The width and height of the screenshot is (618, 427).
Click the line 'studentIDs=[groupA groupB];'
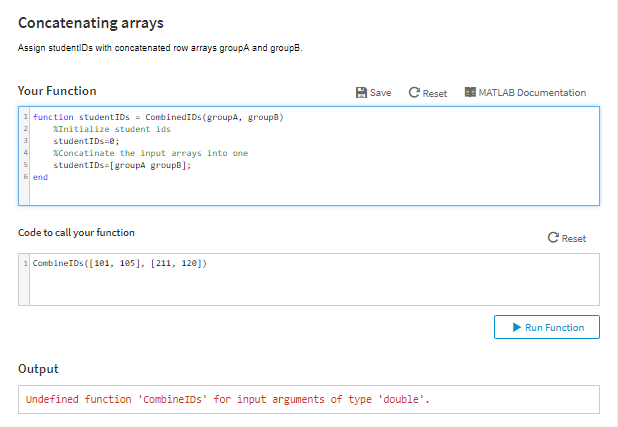click(122, 165)
